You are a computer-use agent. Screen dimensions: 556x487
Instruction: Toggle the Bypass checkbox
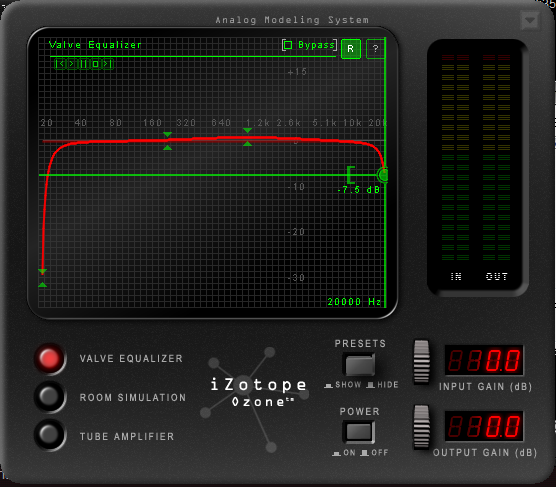click(288, 45)
